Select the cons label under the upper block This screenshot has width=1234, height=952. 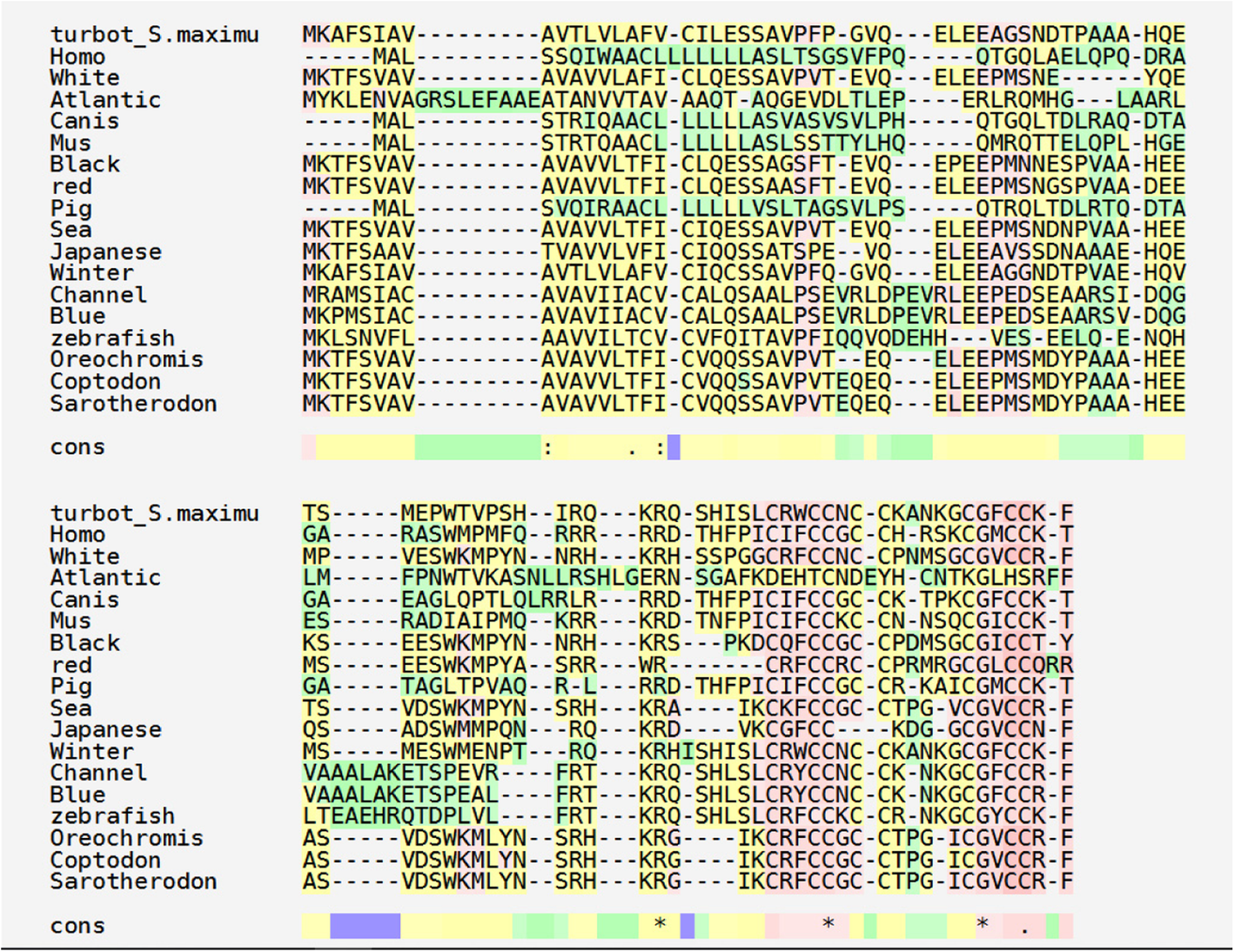click(x=77, y=447)
